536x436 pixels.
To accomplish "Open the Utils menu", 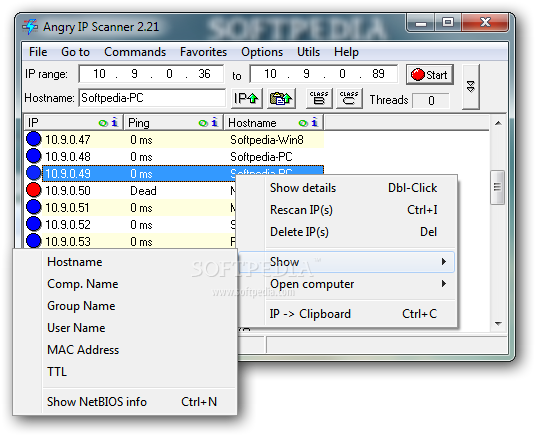I will [308, 52].
